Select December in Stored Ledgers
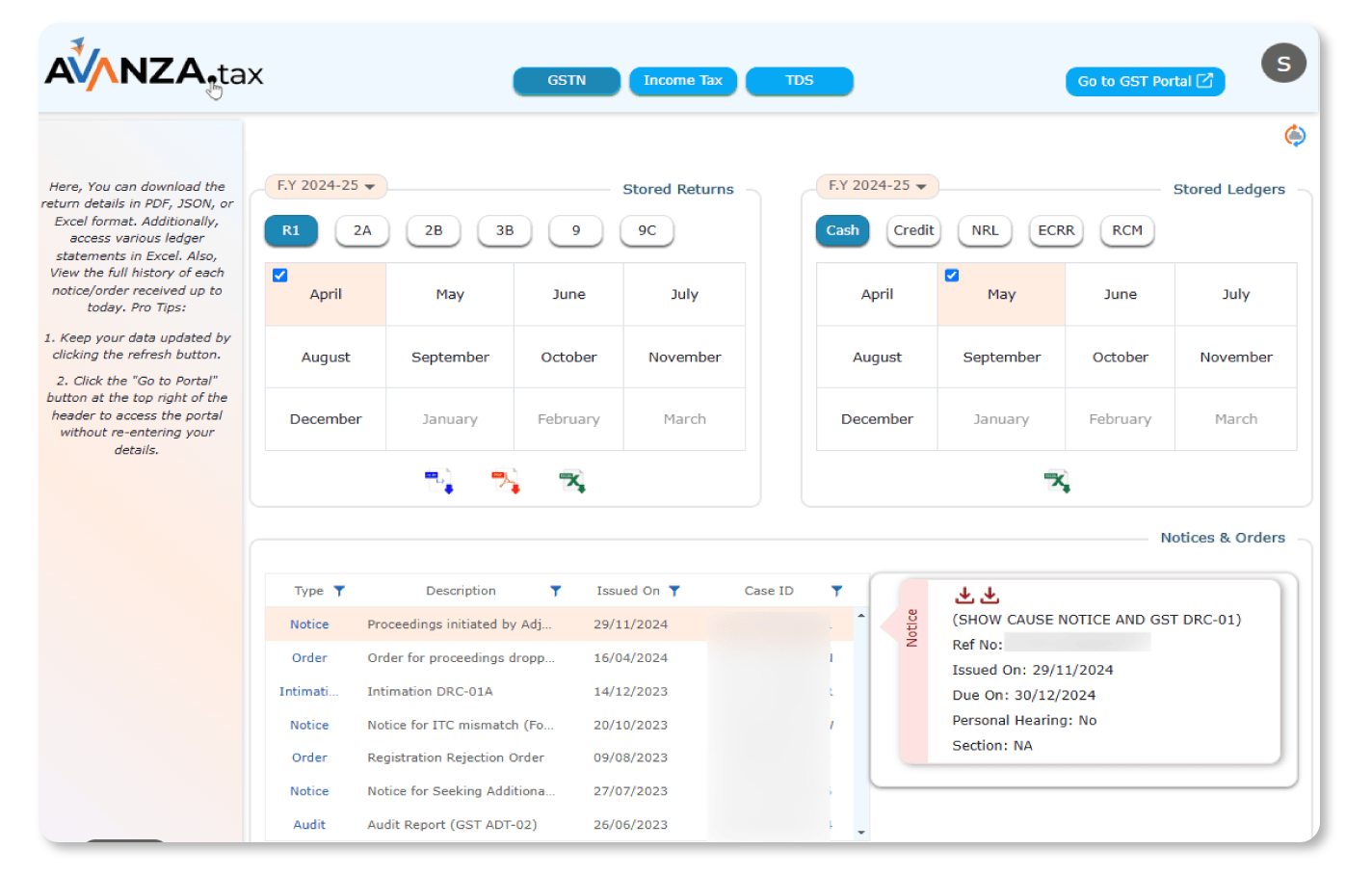Screen dimensions: 1372x876 pyautogui.click(x=877, y=419)
